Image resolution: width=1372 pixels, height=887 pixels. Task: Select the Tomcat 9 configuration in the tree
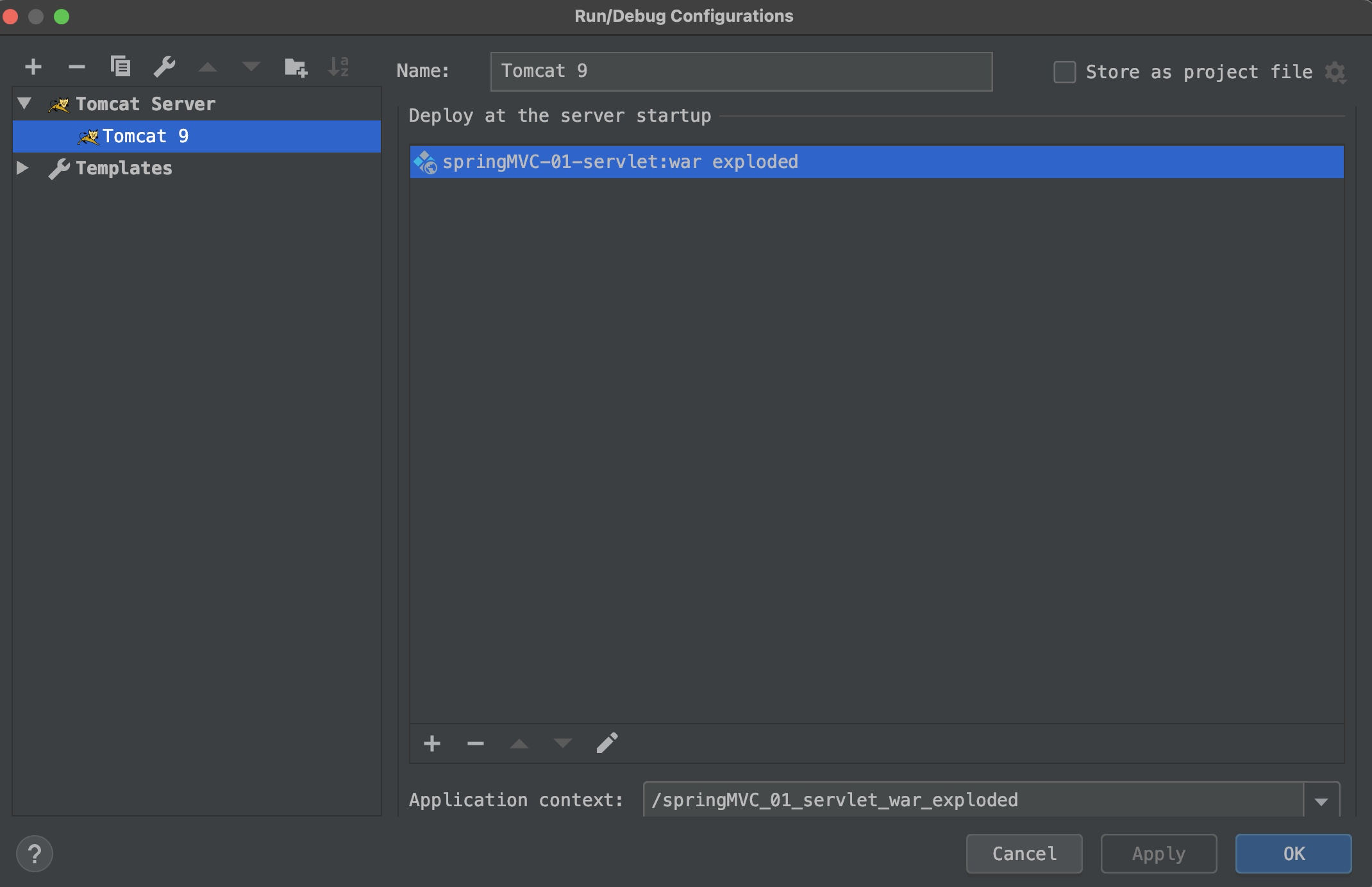point(146,137)
